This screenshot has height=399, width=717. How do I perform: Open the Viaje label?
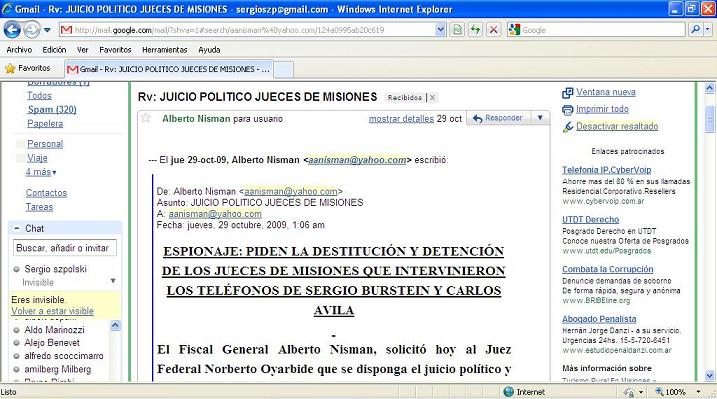37,158
